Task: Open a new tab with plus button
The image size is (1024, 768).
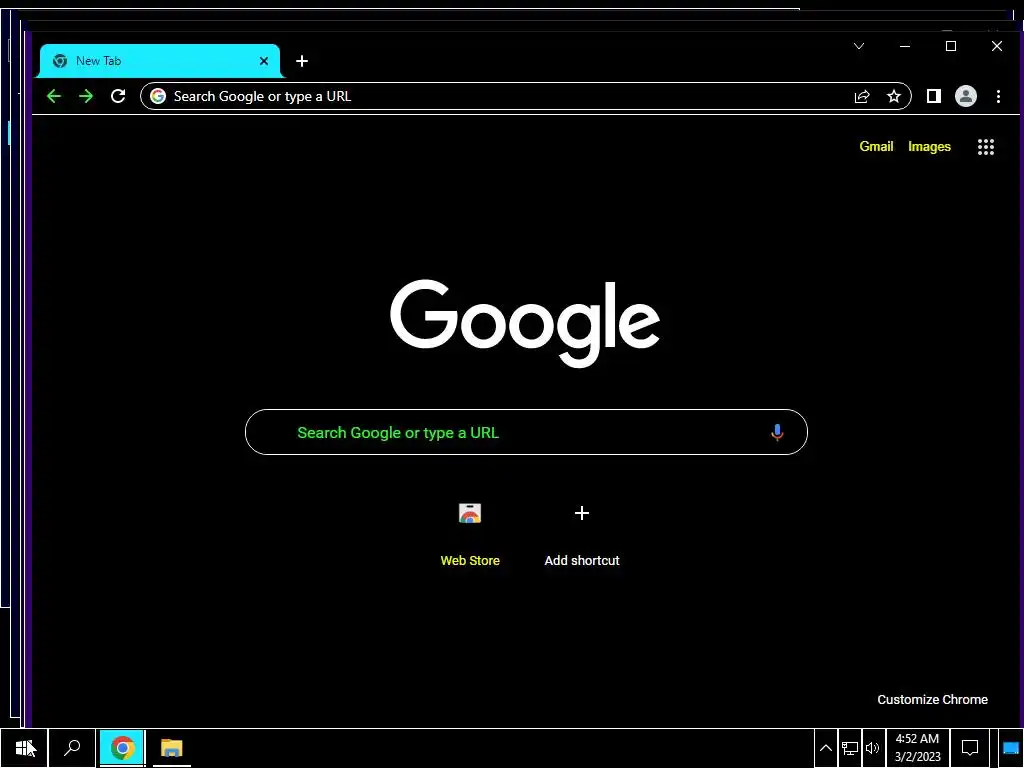Action: [302, 61]
